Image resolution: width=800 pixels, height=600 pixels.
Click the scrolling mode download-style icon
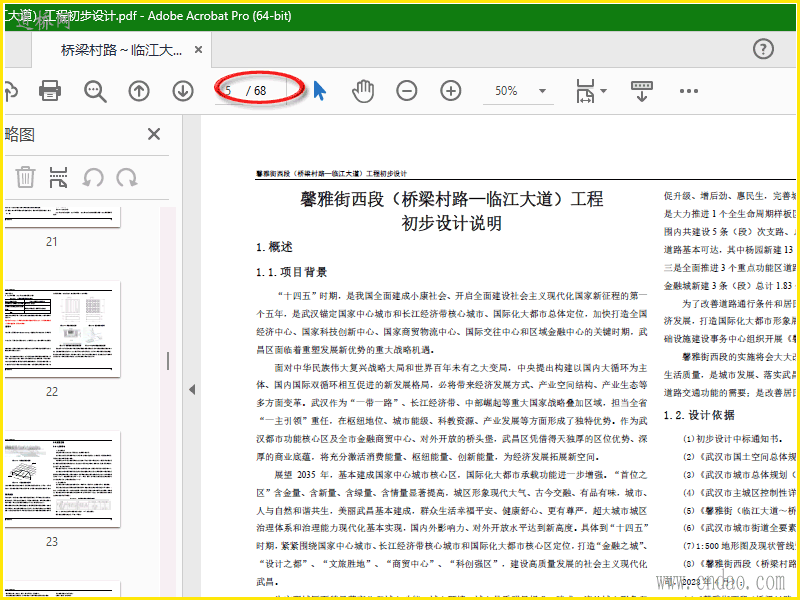click(x=641, y=91)
